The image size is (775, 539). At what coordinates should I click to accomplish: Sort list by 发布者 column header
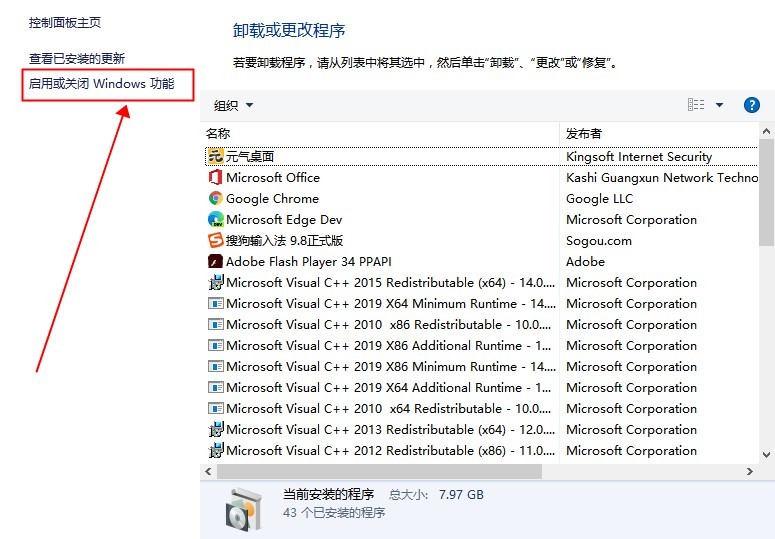[660, 133]
